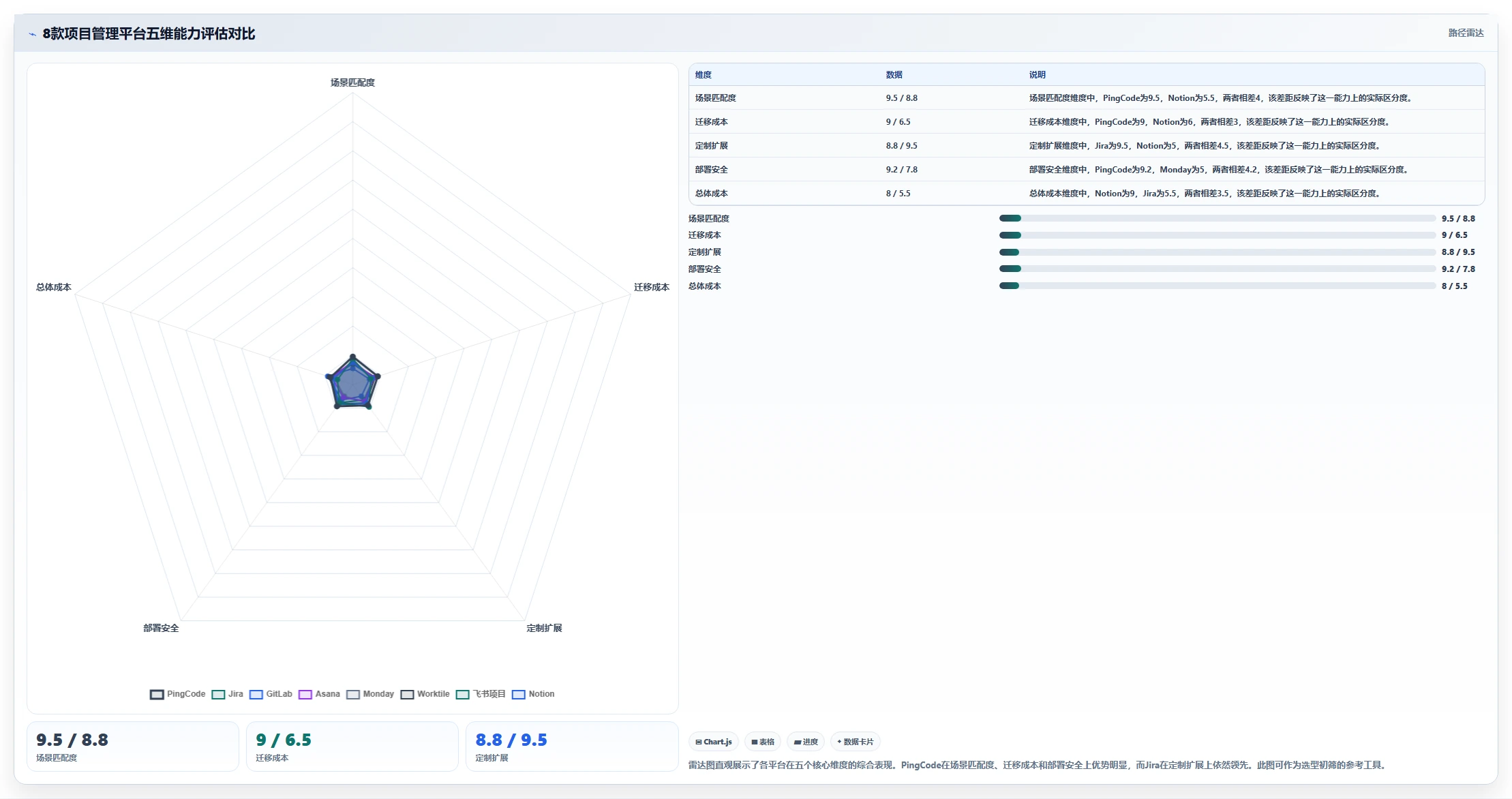Click the 8 / 5.5 value in the table
1512x799 pixels.
[x=898, y=194]
